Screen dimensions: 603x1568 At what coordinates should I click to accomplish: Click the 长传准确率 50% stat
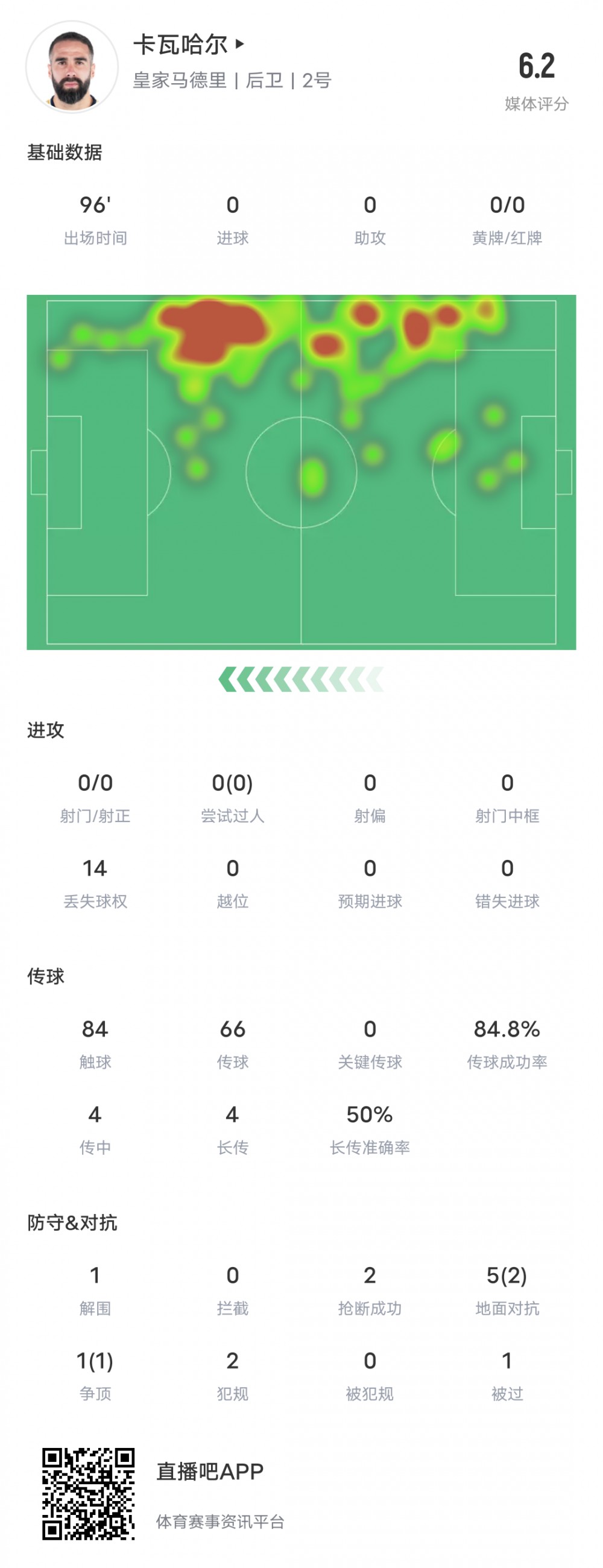coord(370,1114)
